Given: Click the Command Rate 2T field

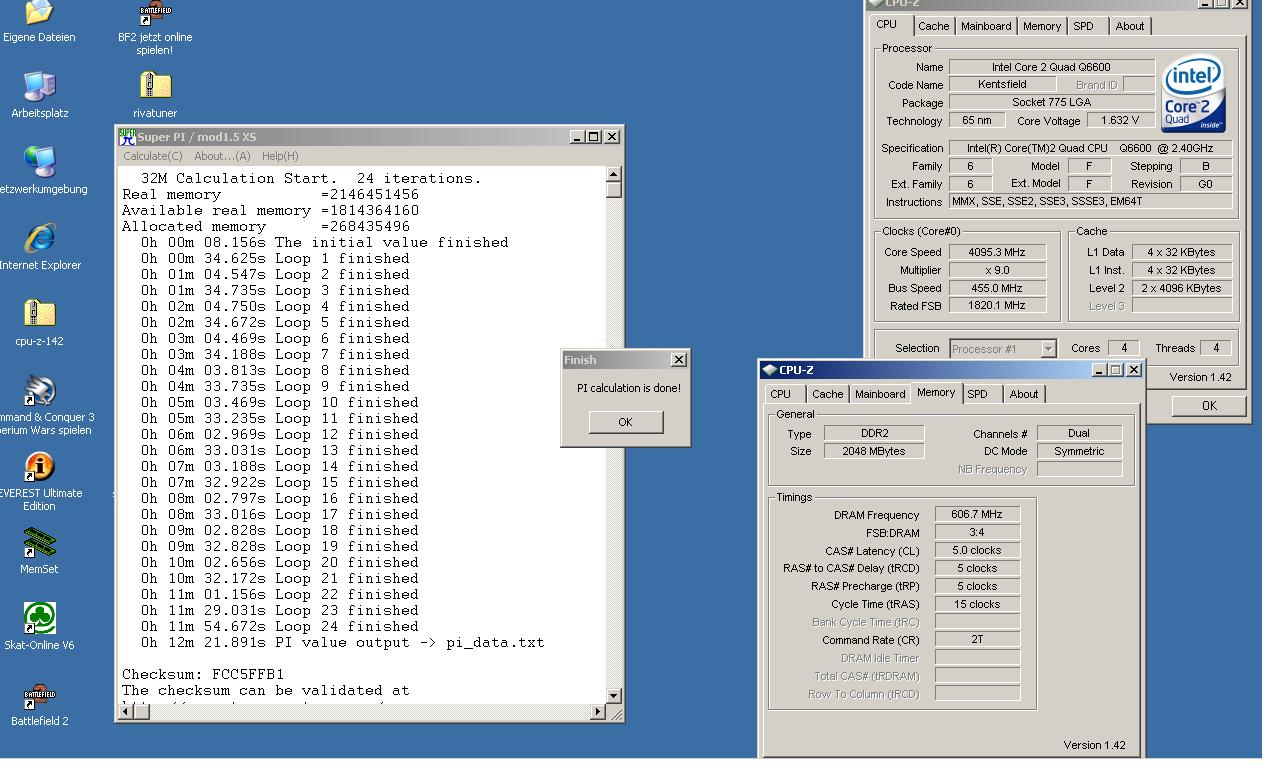Looking at the screenshot, I should point(977,640).
